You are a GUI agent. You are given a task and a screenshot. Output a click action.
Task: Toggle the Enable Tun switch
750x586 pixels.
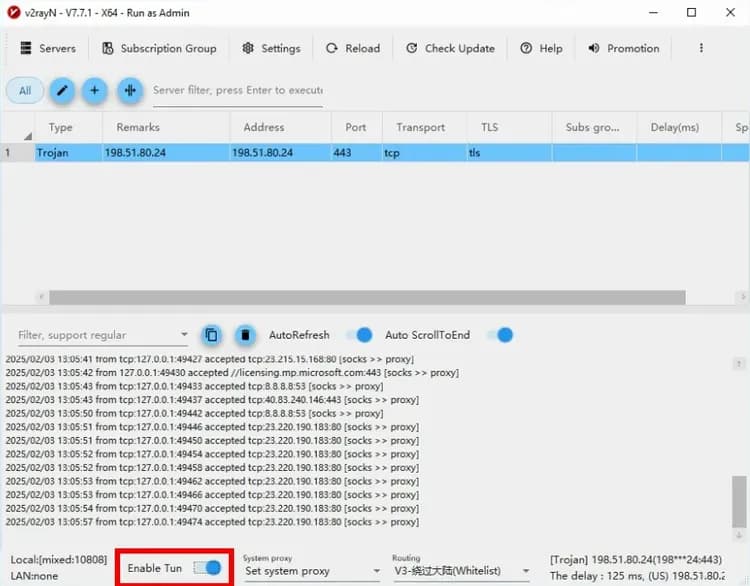[207, 568]
